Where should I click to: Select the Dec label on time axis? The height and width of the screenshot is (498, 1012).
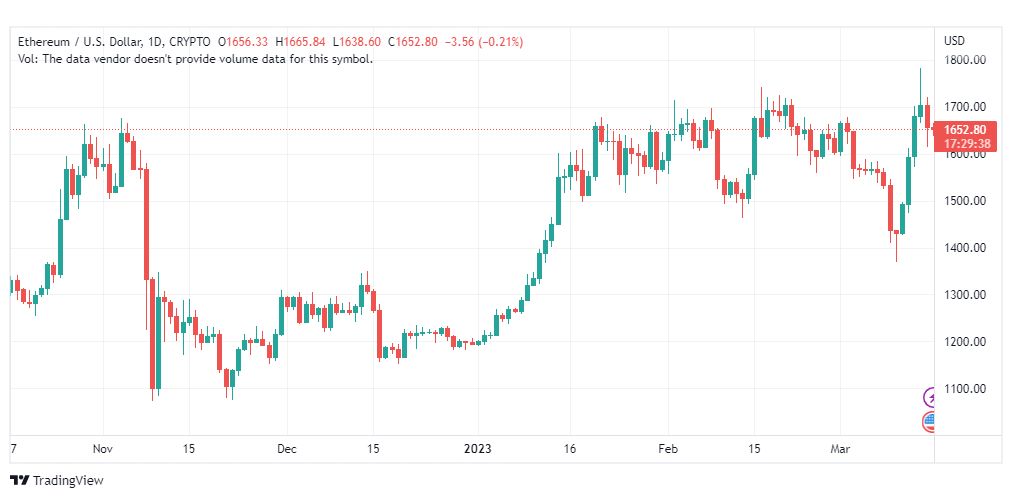tap(287, 448)
